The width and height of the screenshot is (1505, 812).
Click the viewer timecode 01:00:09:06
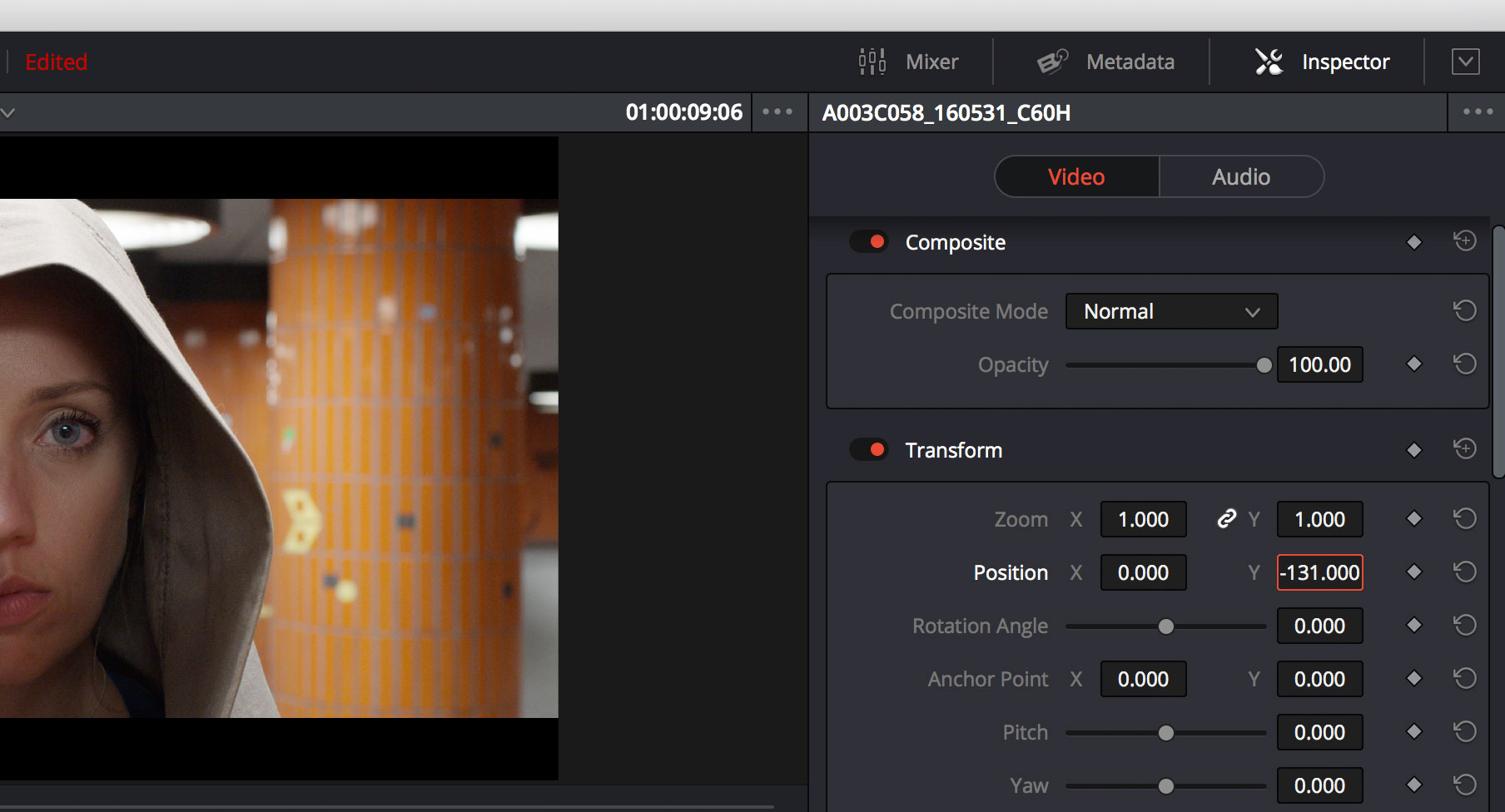(x=683, y=112)
